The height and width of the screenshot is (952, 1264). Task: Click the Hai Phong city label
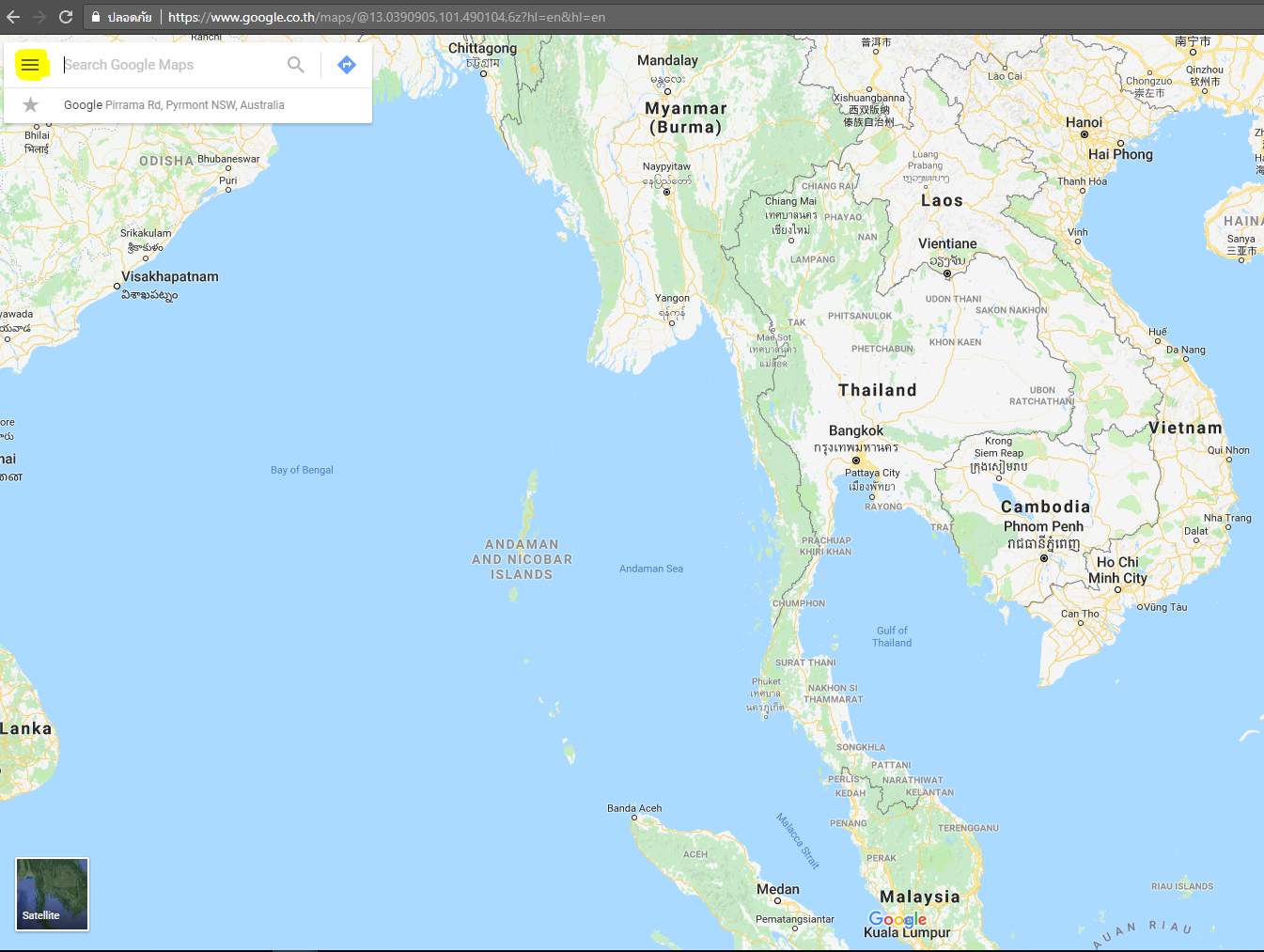tap(1120, 154)
